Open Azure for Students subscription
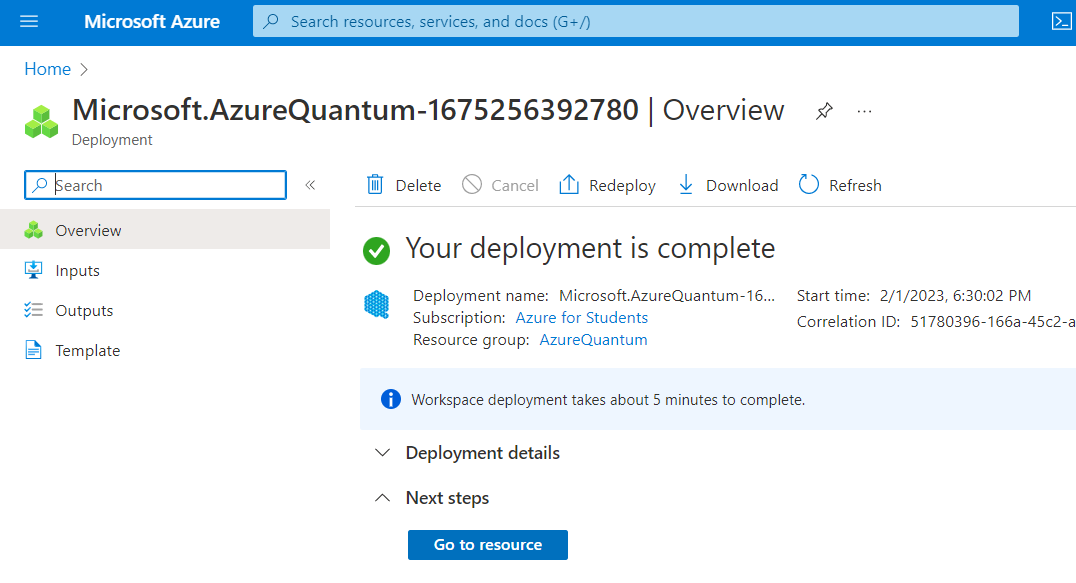This screenshot has height=583, width=1076. pos(581,318)
